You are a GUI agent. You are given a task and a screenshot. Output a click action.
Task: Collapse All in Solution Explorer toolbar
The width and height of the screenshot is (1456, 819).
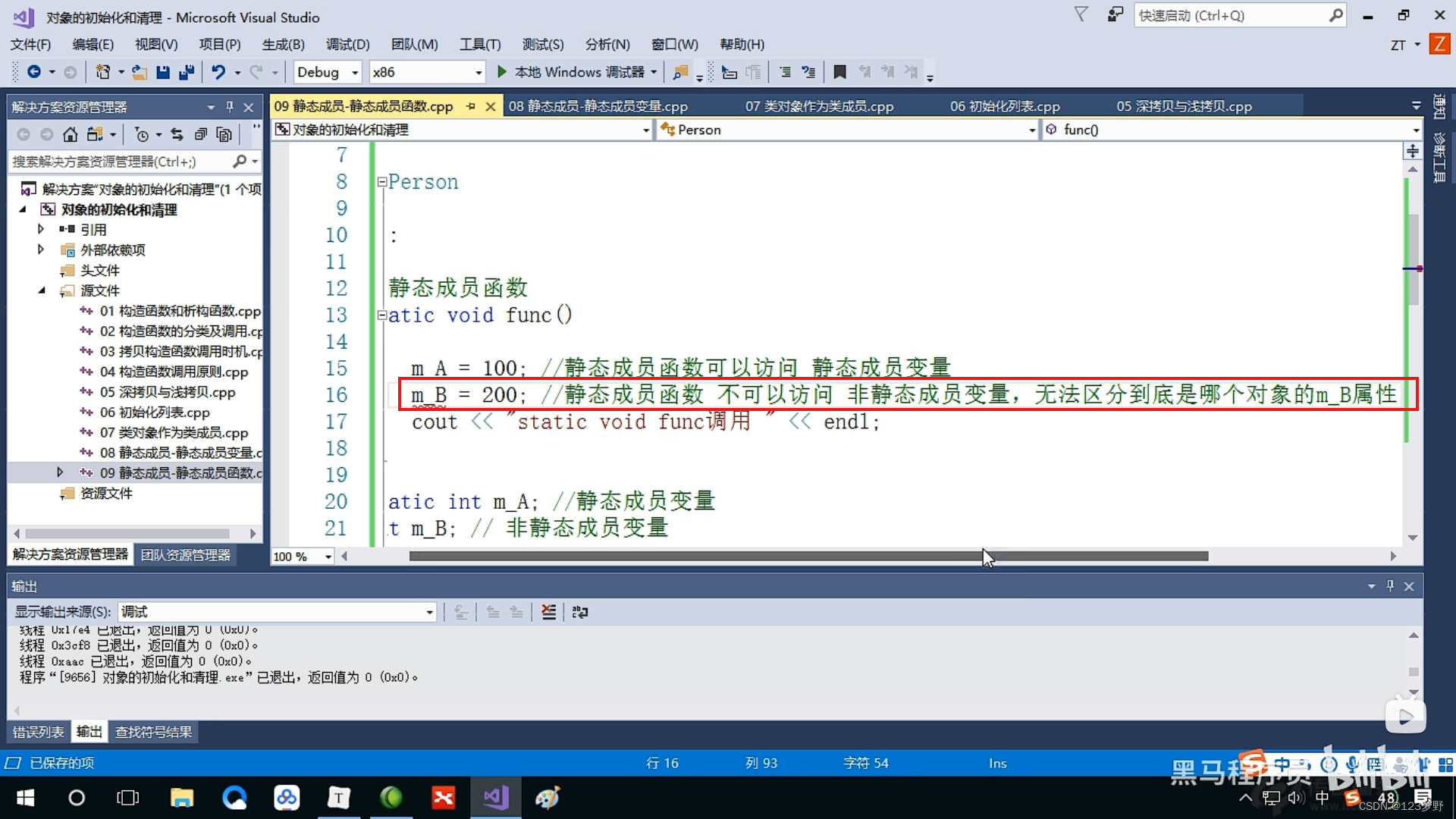200,134
